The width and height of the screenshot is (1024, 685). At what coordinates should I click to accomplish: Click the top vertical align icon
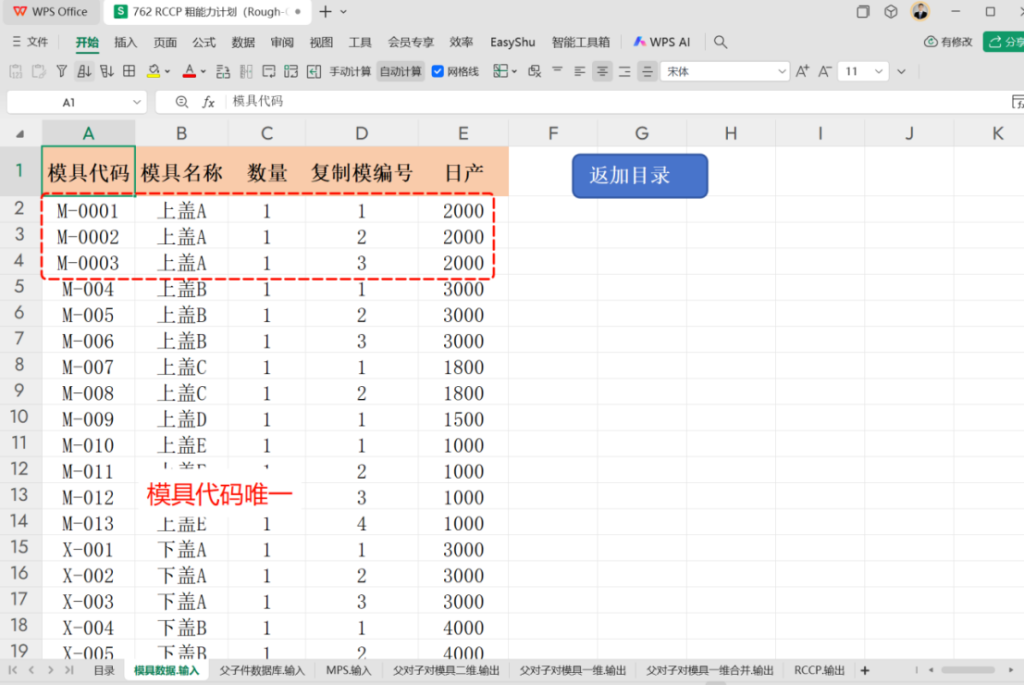pos(557,71)
